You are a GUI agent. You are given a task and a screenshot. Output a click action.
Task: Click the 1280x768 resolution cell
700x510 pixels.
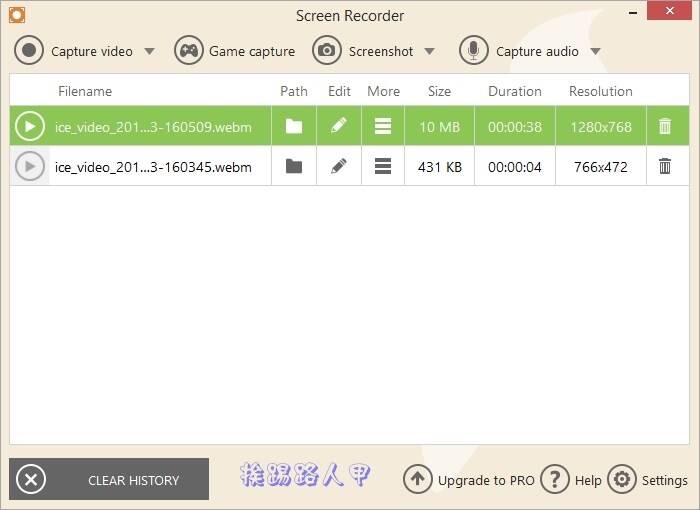[x=601, y=127]
